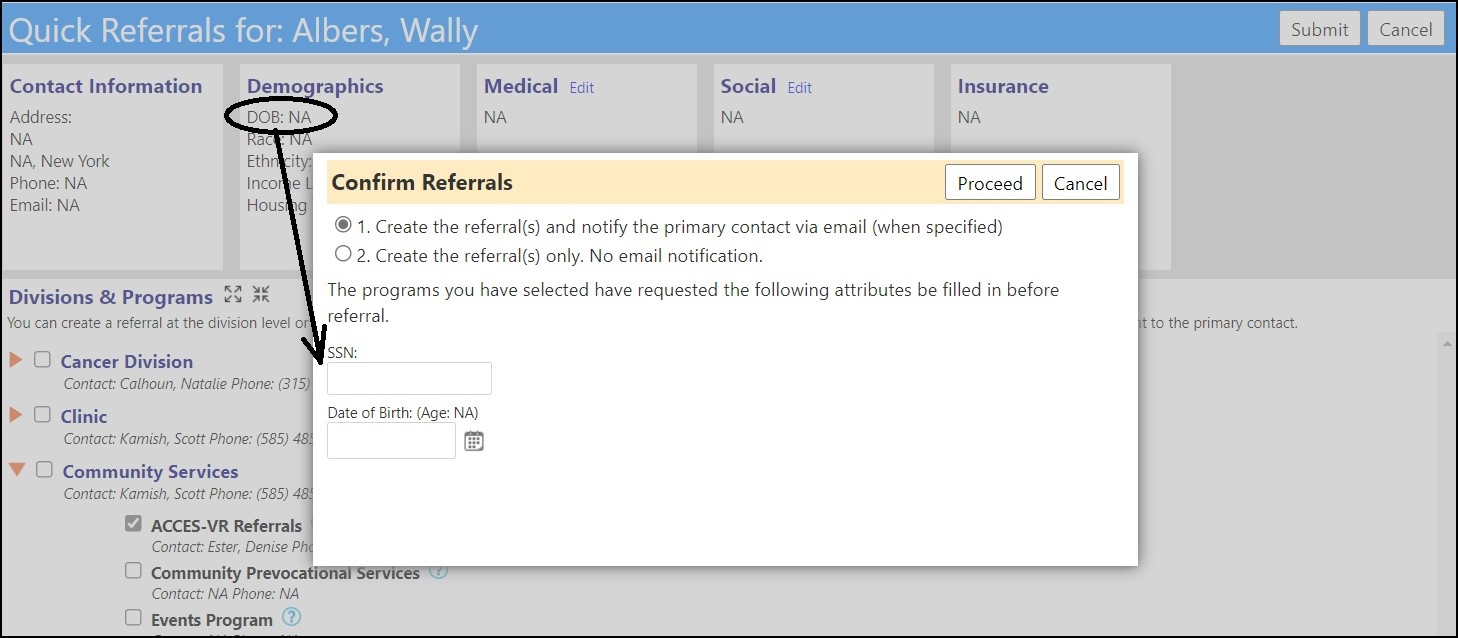Screen dimensions: 1458x638
Task: Open help icon beside Events Program
Action: 291,617
